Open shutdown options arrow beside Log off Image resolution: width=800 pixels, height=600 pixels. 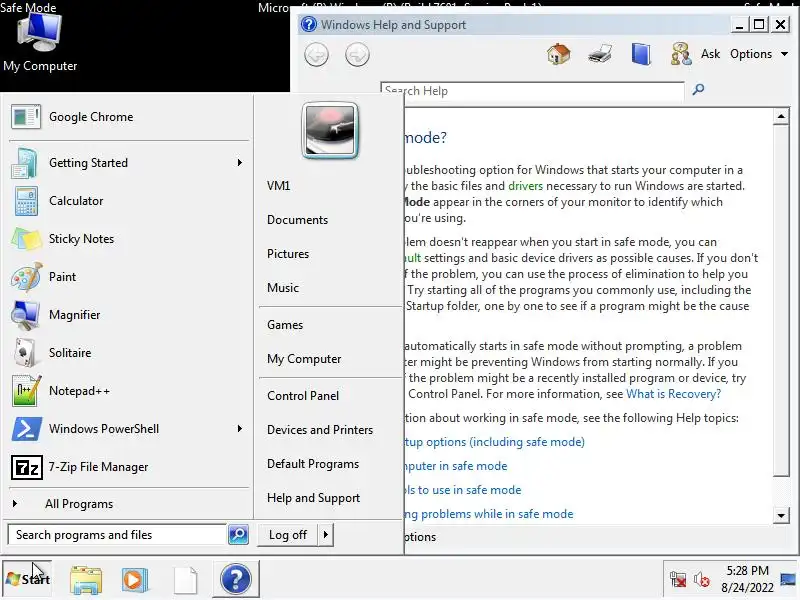pos(326,535)
